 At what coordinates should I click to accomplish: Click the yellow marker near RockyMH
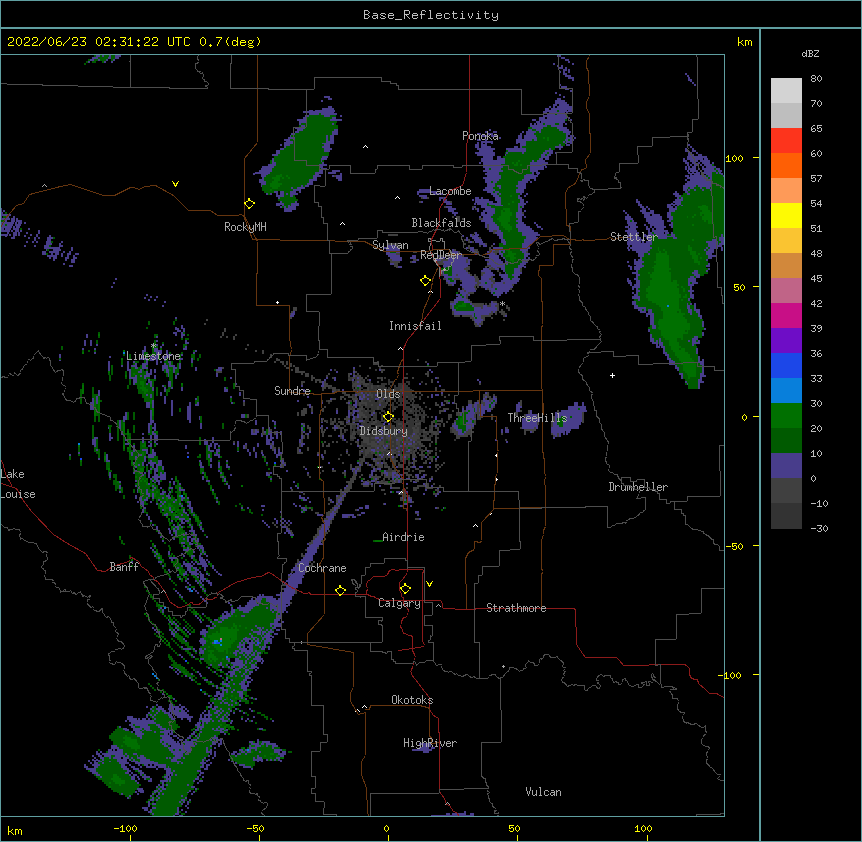[250, 204]
